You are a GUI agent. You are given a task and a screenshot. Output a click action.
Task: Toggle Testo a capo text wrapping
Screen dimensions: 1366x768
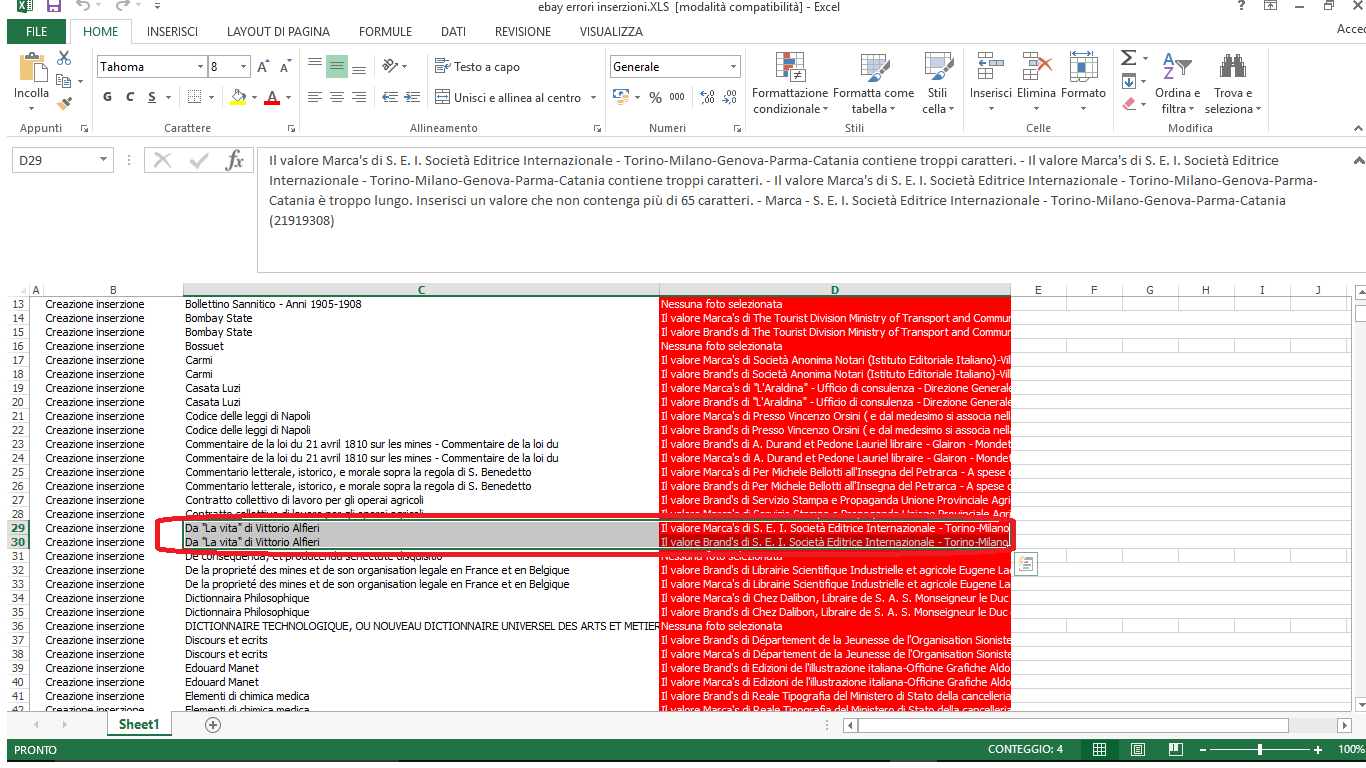[477, 67]
